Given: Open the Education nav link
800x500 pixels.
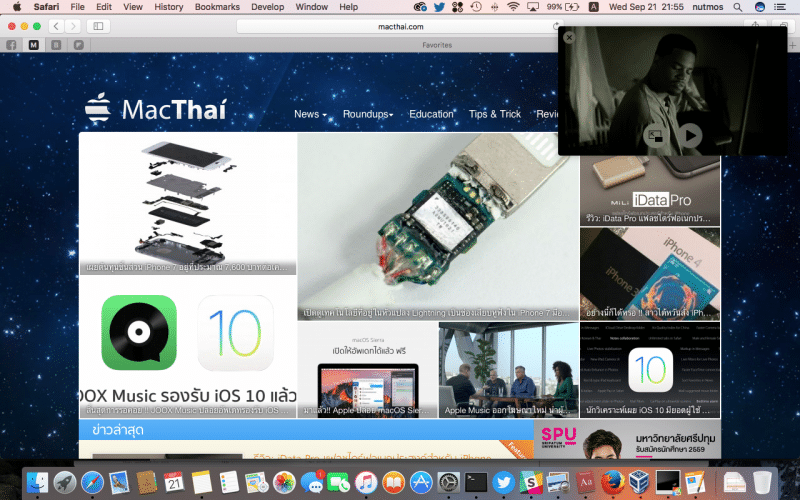Looking at the screenshot, I should coord(431,114).
